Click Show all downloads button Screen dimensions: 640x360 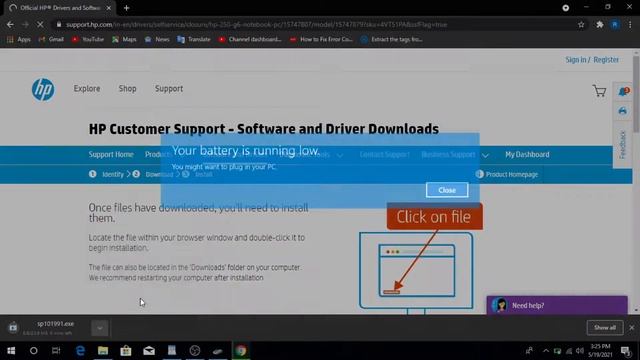coord(605,327)
